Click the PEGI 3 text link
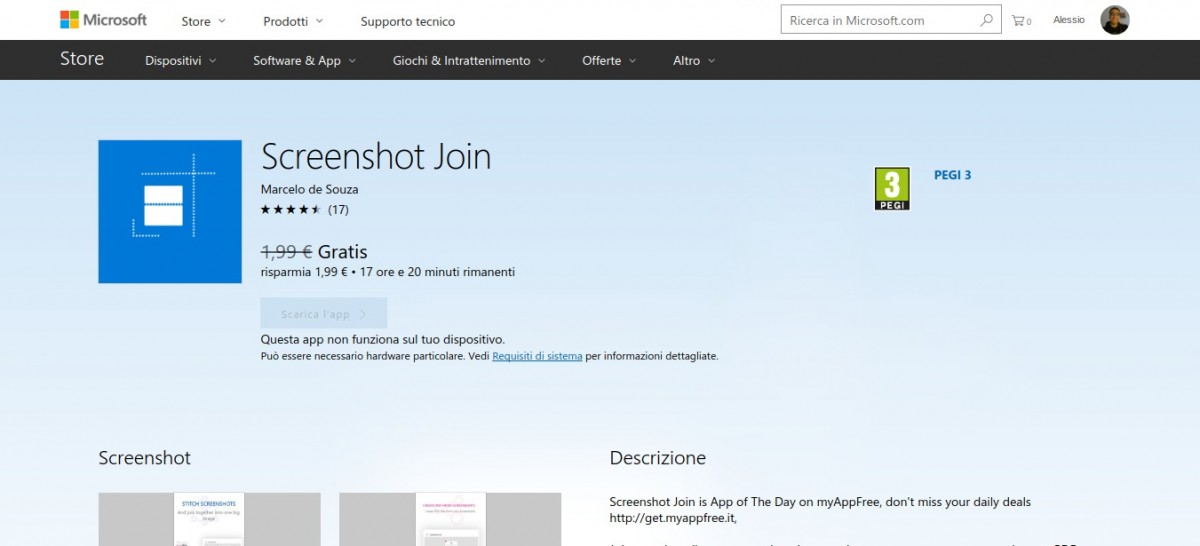 click(952, 175)
